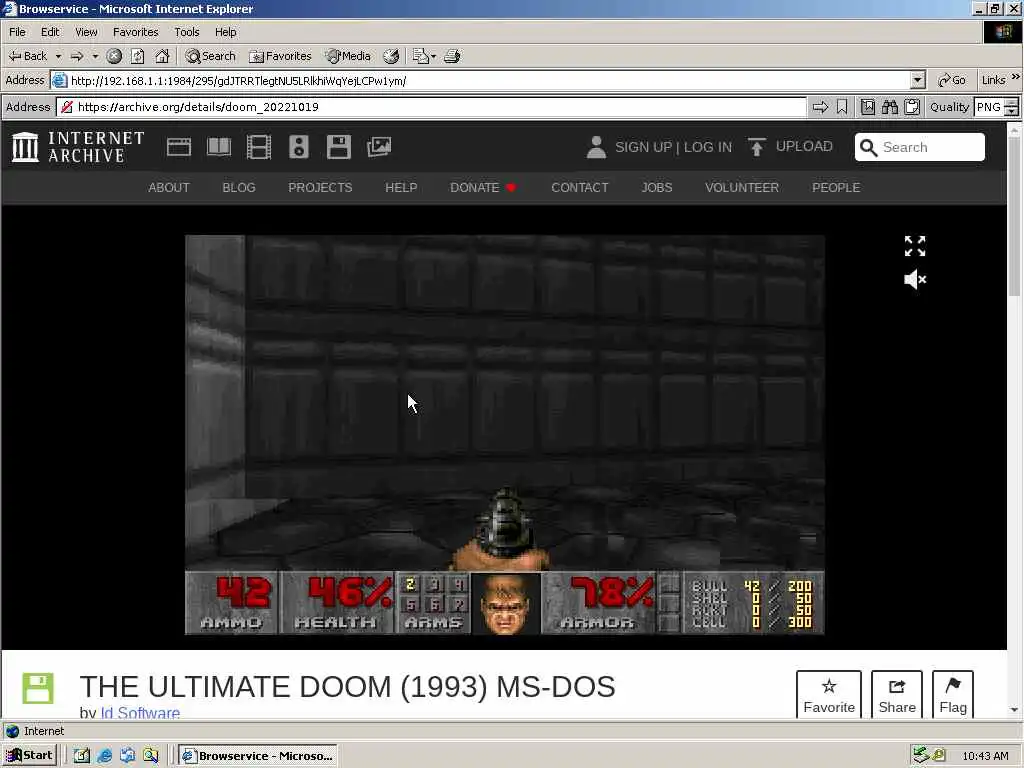This screenshot has width=1024, height=768.
Task: Click into the Internet Archive Search field
Action: (920, 147)
